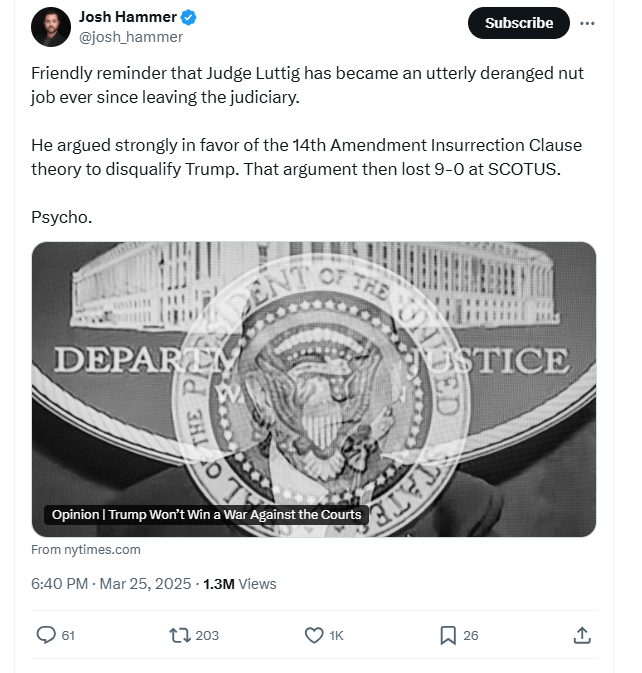Open the 6:40 PM Mar 25, 2025 timestamp
The image size is (642, 673).
pos(109,584)
